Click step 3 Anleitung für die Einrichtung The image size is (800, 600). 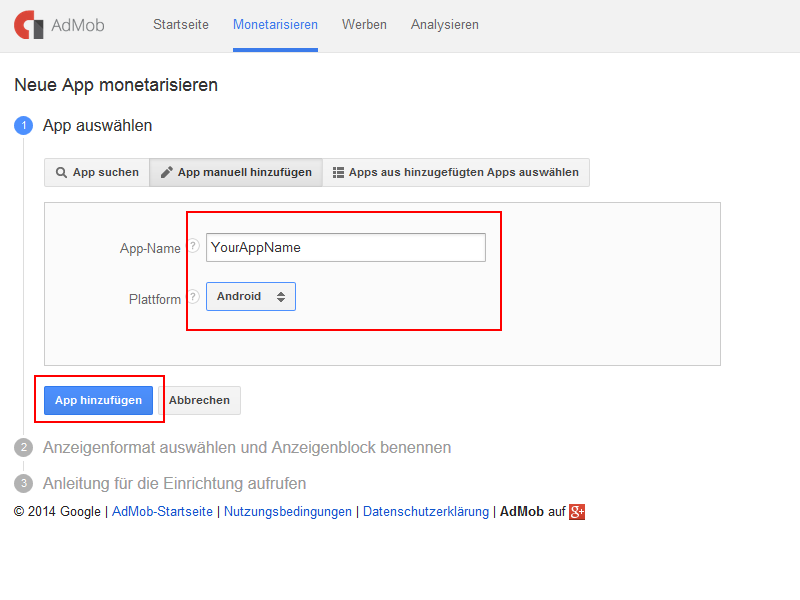174,483
